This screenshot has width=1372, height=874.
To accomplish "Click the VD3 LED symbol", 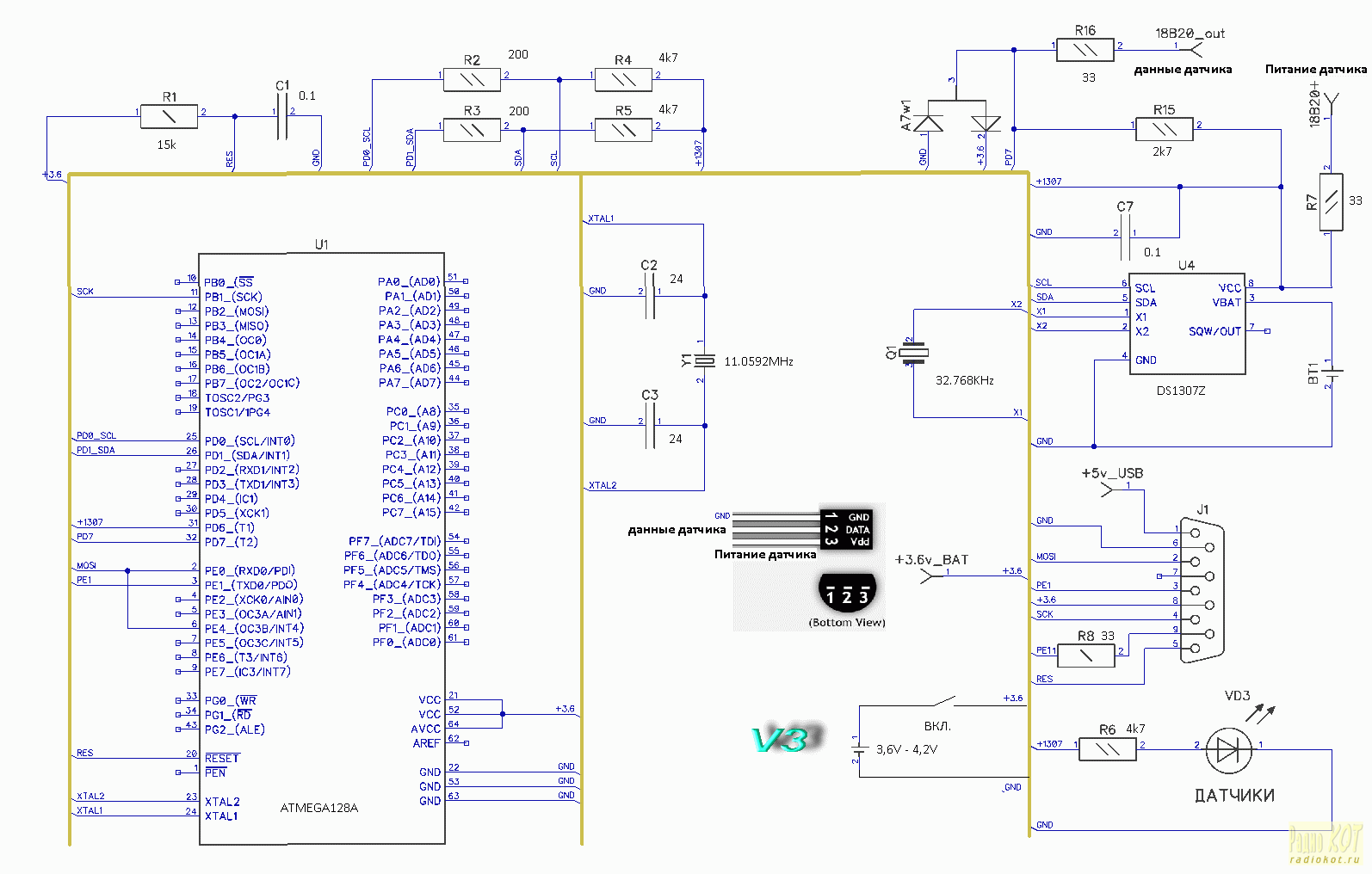I will click(x=1228, y=750).
